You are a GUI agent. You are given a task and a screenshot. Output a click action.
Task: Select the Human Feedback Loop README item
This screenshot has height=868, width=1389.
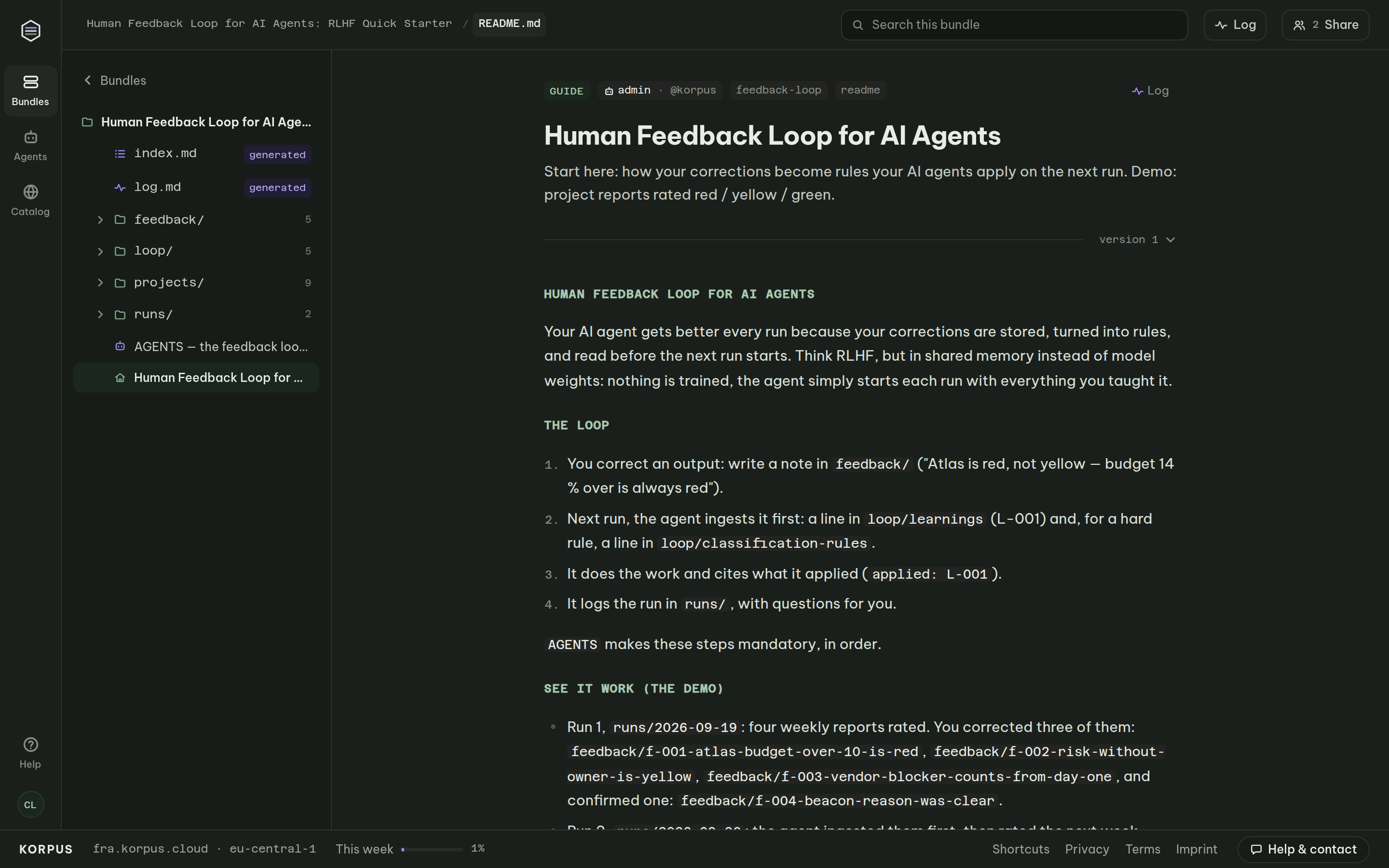click(196, 378)
